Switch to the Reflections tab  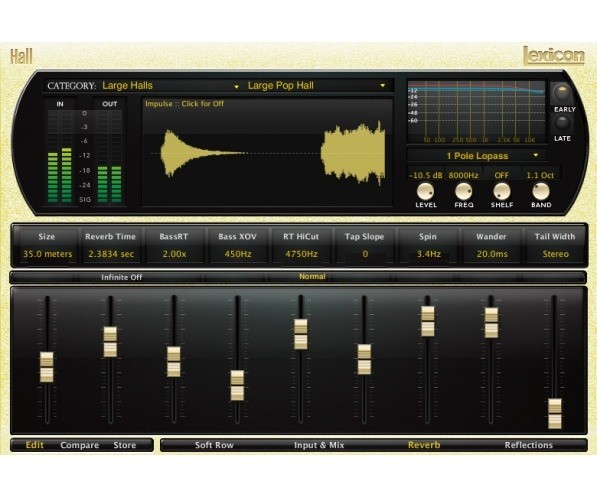coord(528,445)
